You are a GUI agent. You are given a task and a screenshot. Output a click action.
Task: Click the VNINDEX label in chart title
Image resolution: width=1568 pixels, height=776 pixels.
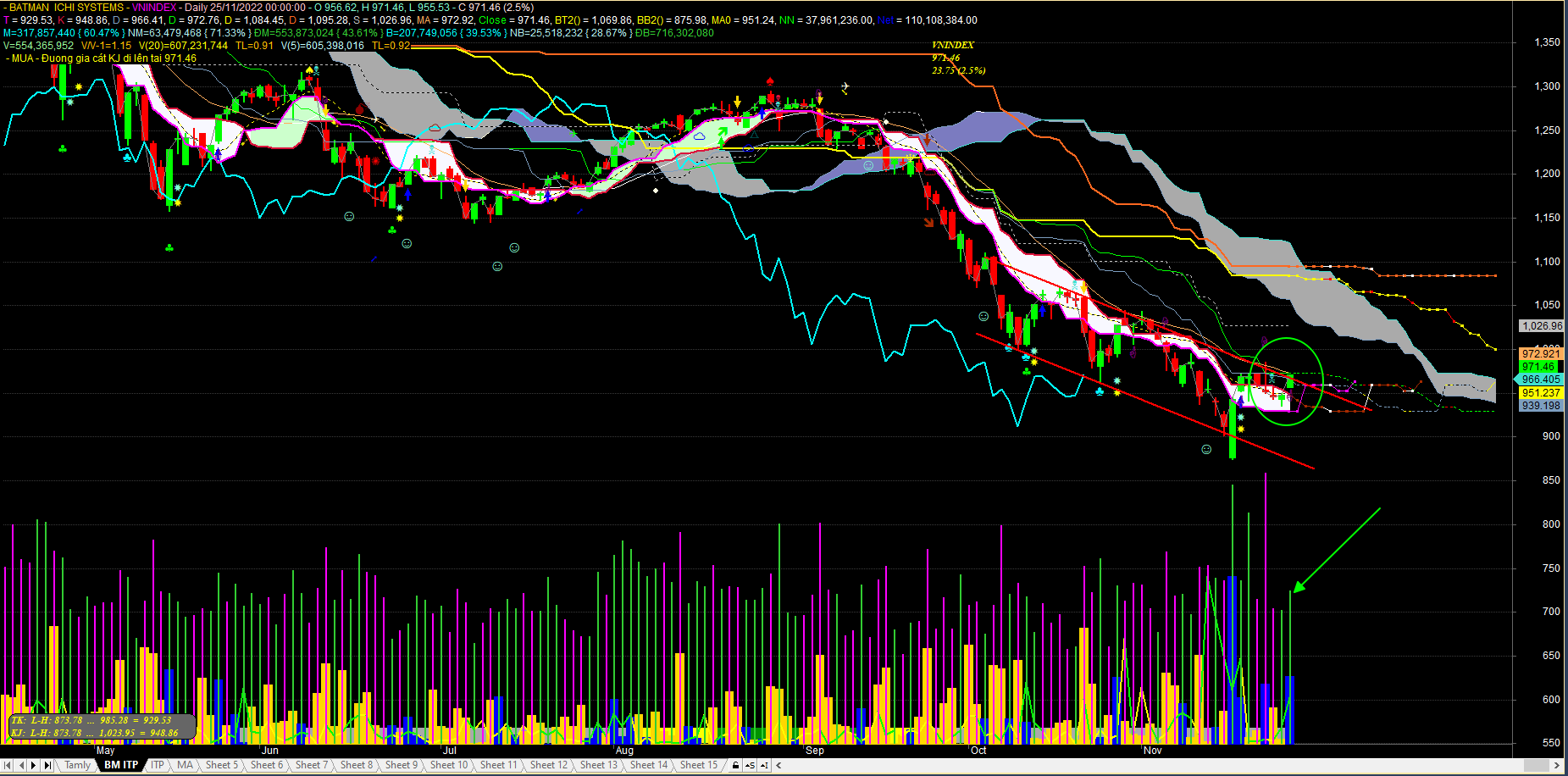pos(153,8)
